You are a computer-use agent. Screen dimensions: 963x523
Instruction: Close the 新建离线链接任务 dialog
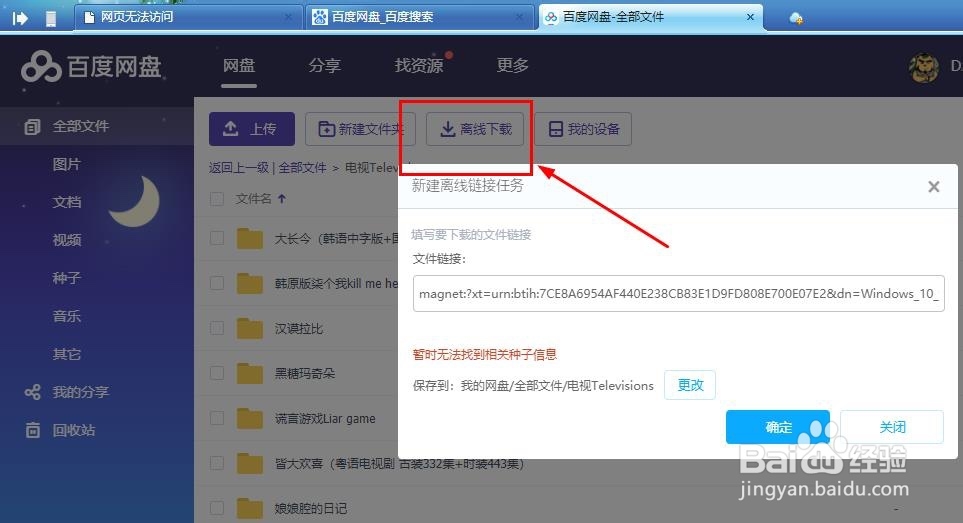[934, 187]
